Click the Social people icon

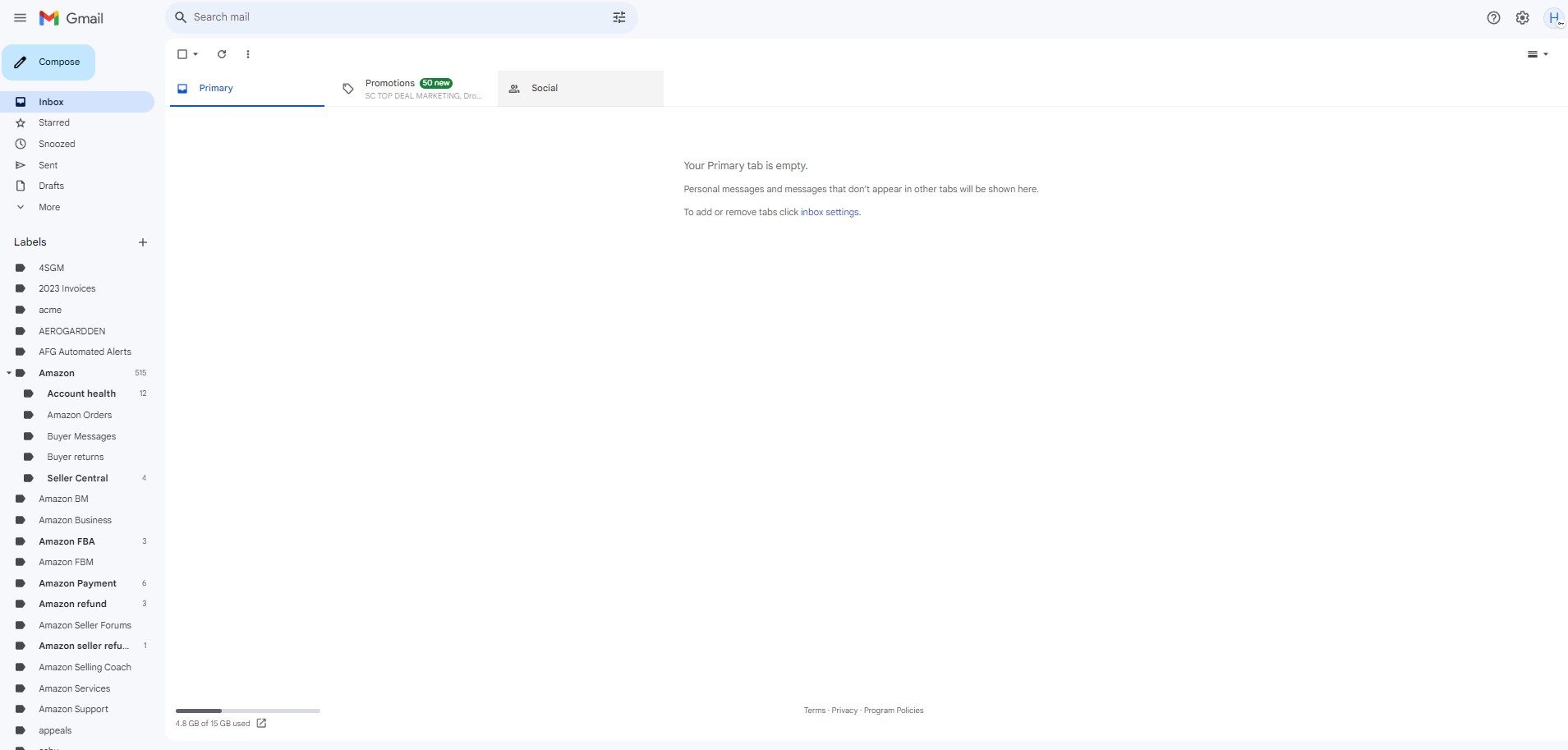click(x=514, y=89)
